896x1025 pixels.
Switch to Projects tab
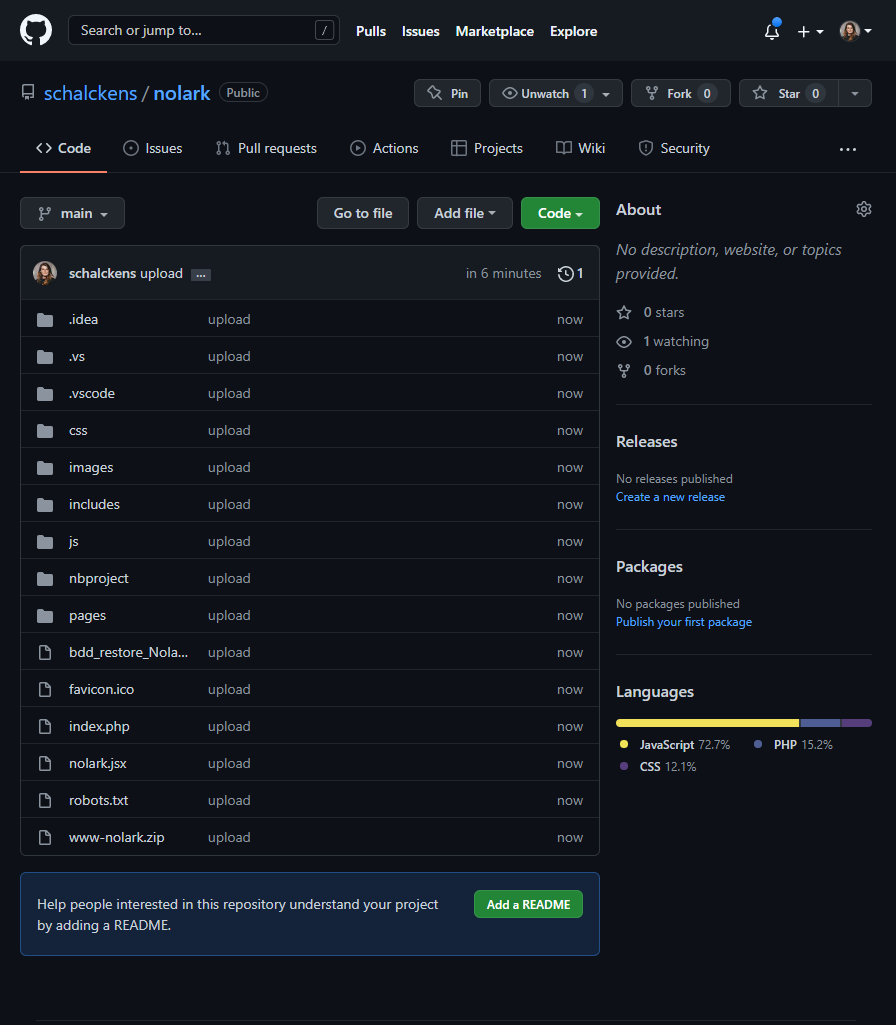487,148
